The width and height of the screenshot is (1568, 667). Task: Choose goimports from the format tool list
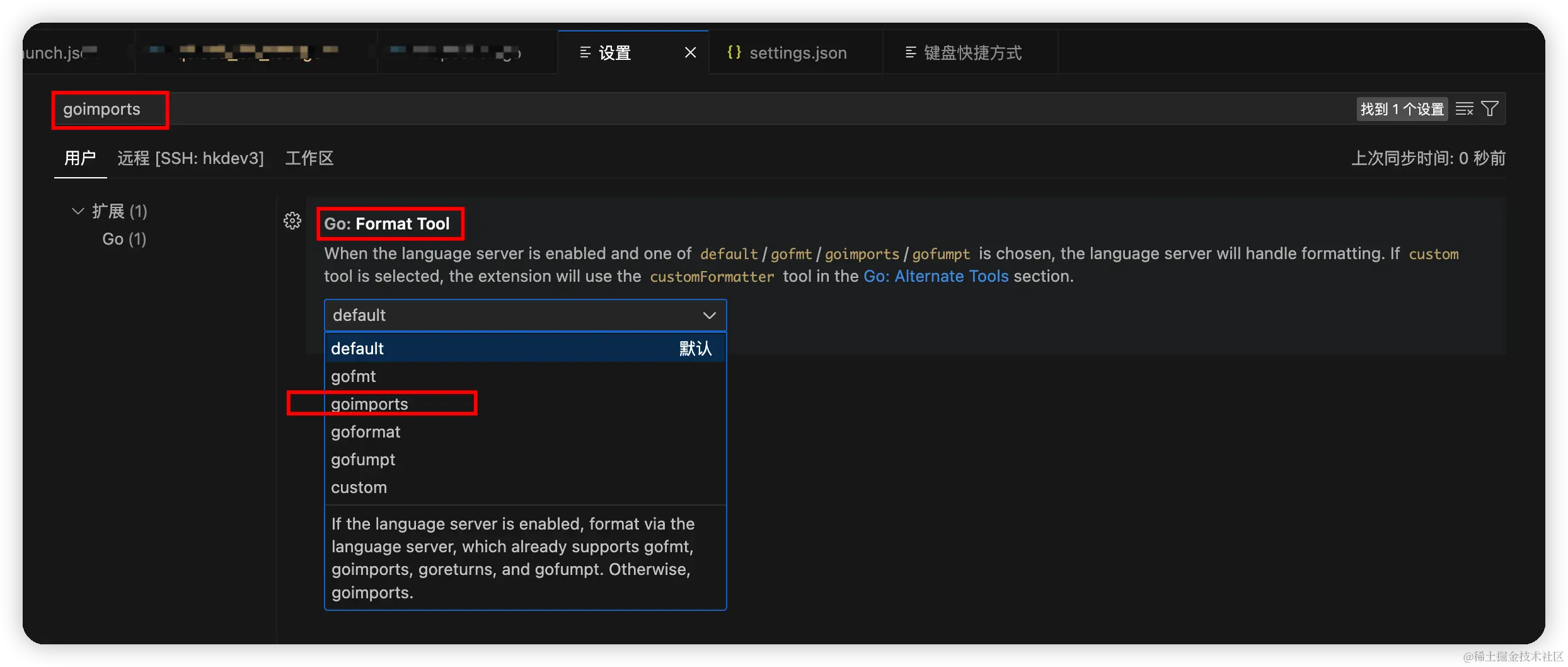pyautogui.click(x=525, y=404)
